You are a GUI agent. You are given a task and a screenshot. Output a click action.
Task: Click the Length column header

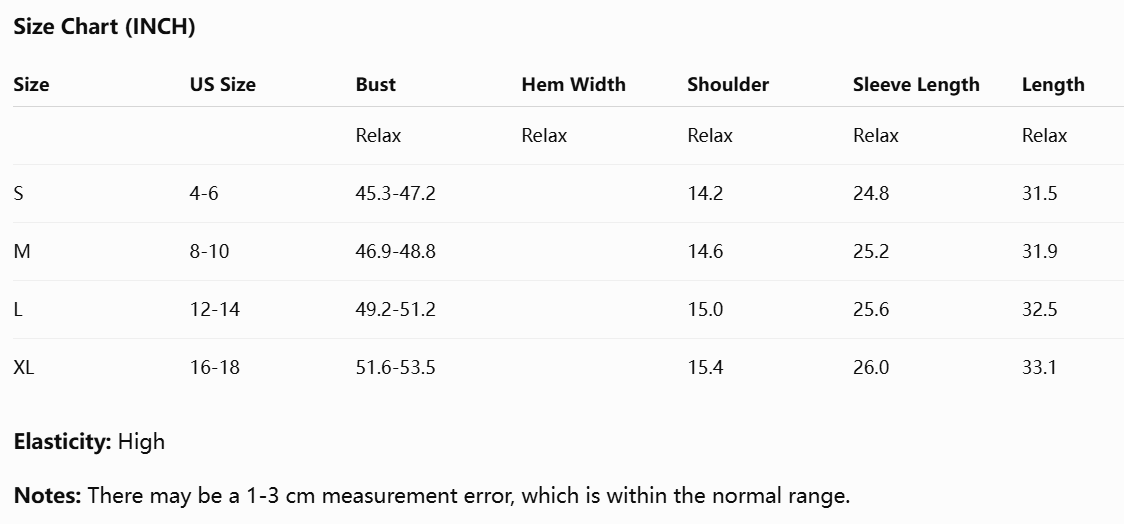pyautogui.click(x=1053, y=85)
